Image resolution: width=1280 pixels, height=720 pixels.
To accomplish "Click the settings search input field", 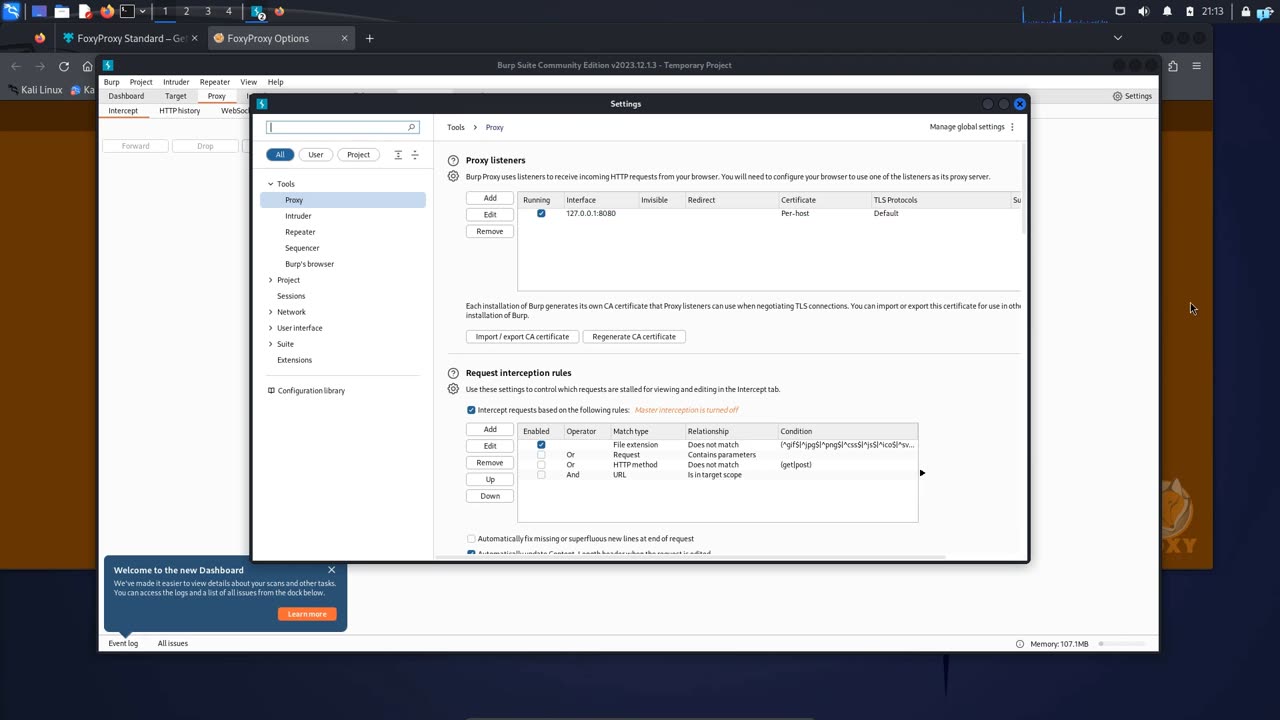I will 342,127.
